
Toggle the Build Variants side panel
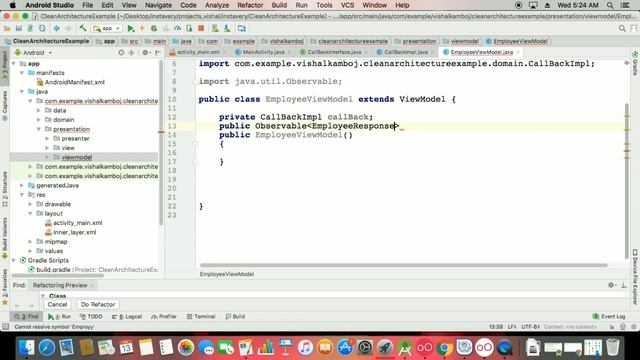pos(5,238)
